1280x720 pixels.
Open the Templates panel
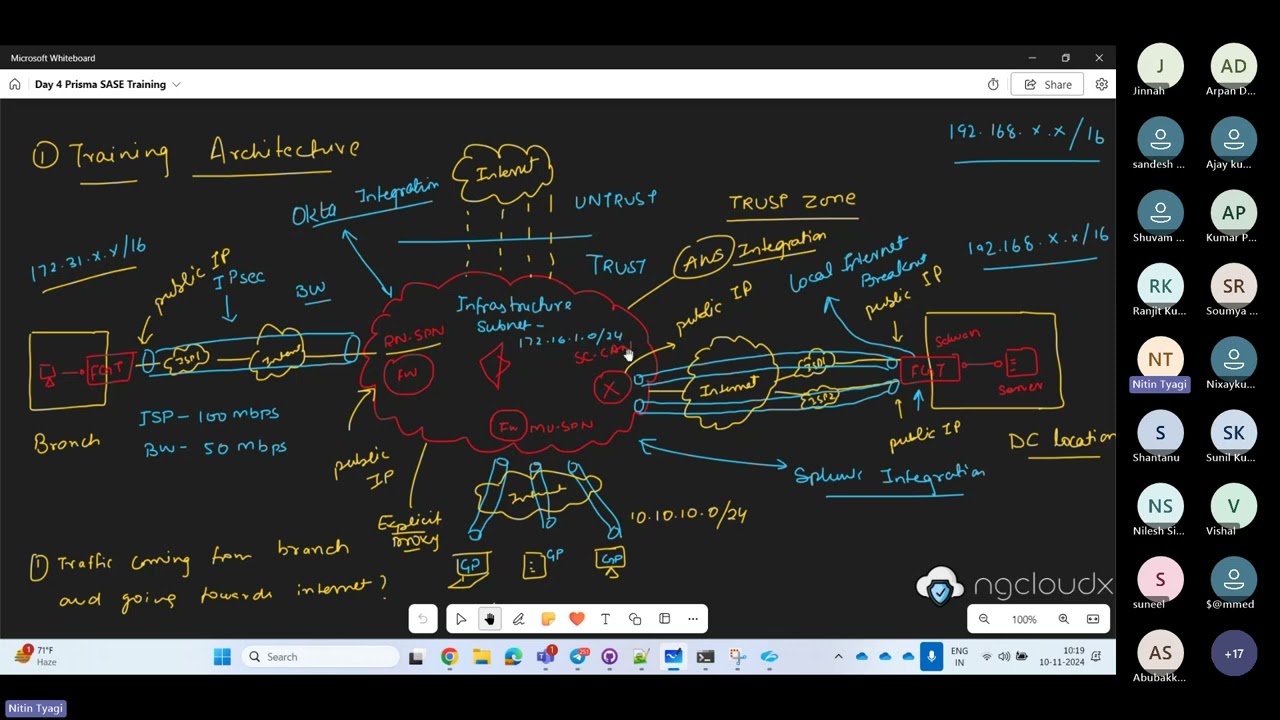click(x=664, y=619)
